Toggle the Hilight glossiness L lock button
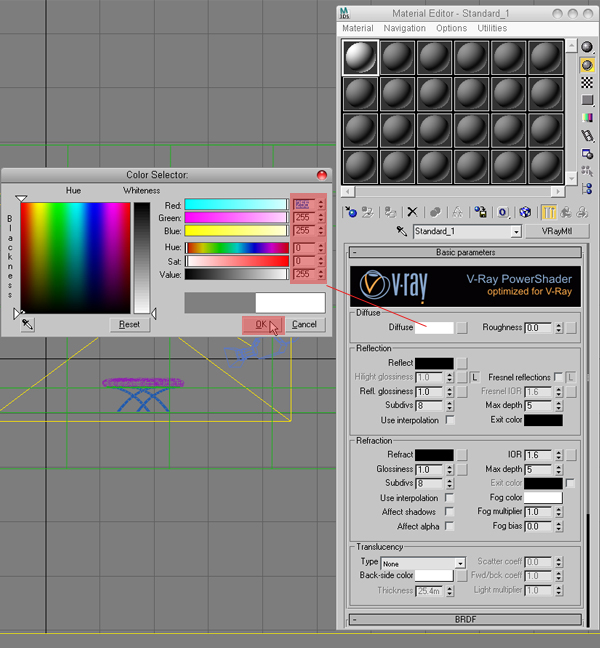 click(x=474, y=377)
